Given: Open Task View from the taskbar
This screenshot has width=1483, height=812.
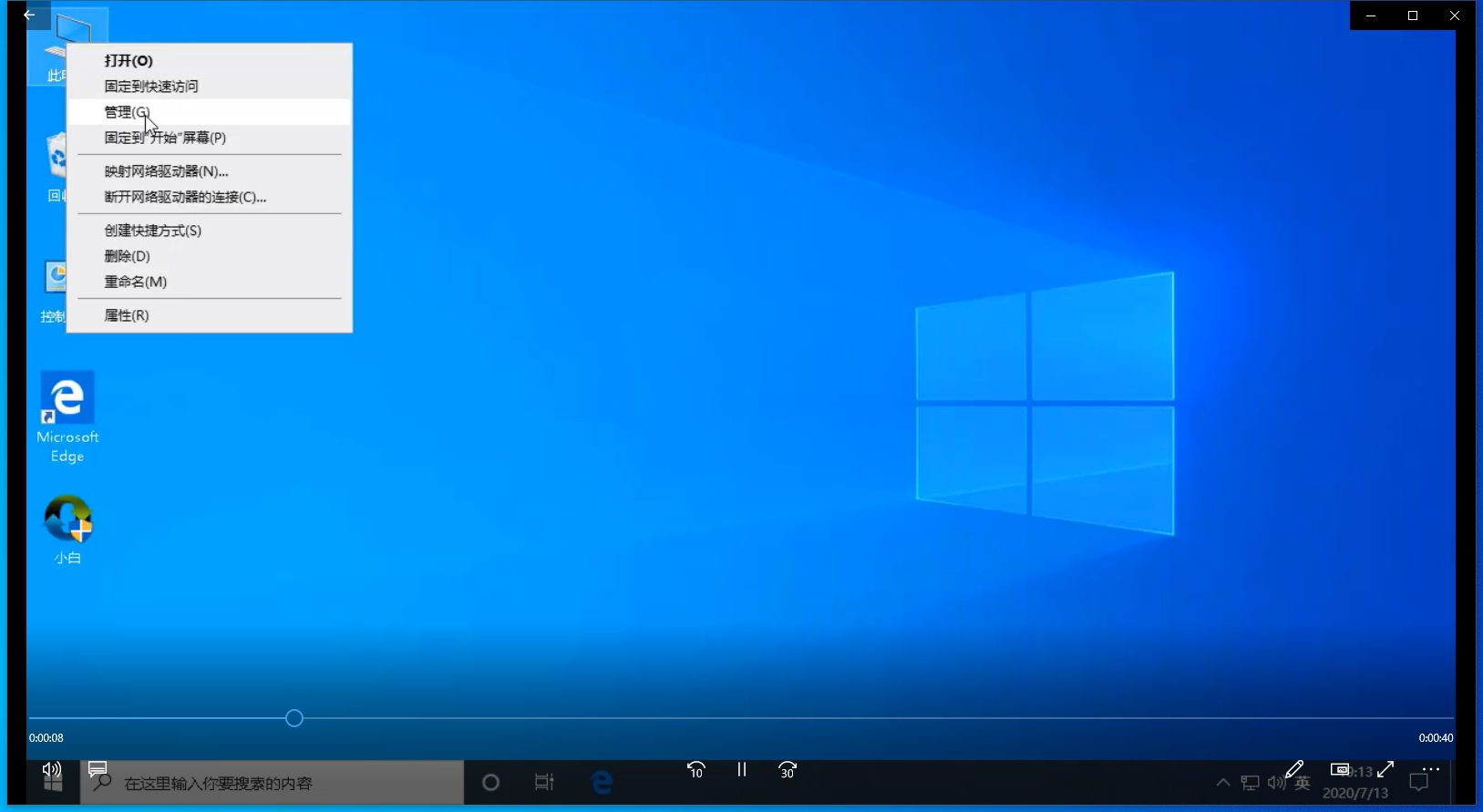Looking at the screenshot, I should click(544, 782).
